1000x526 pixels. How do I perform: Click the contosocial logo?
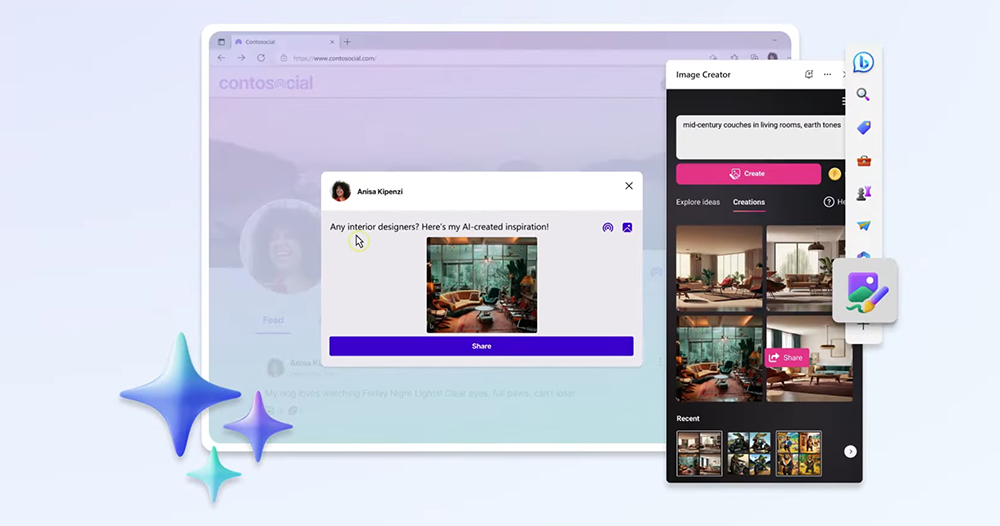click(266, 83)
